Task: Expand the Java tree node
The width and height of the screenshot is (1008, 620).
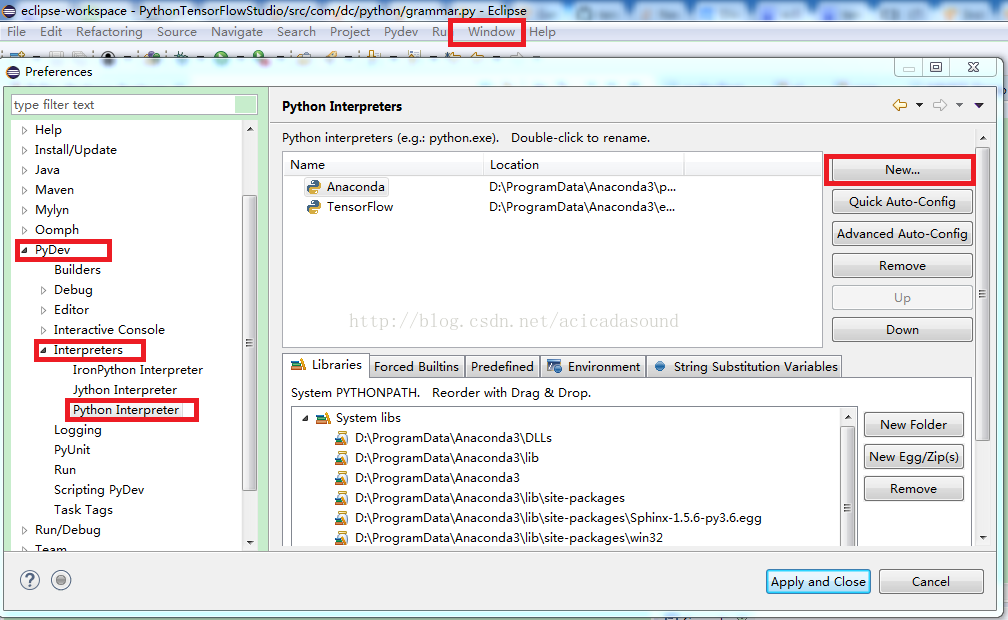Action: 24,170
